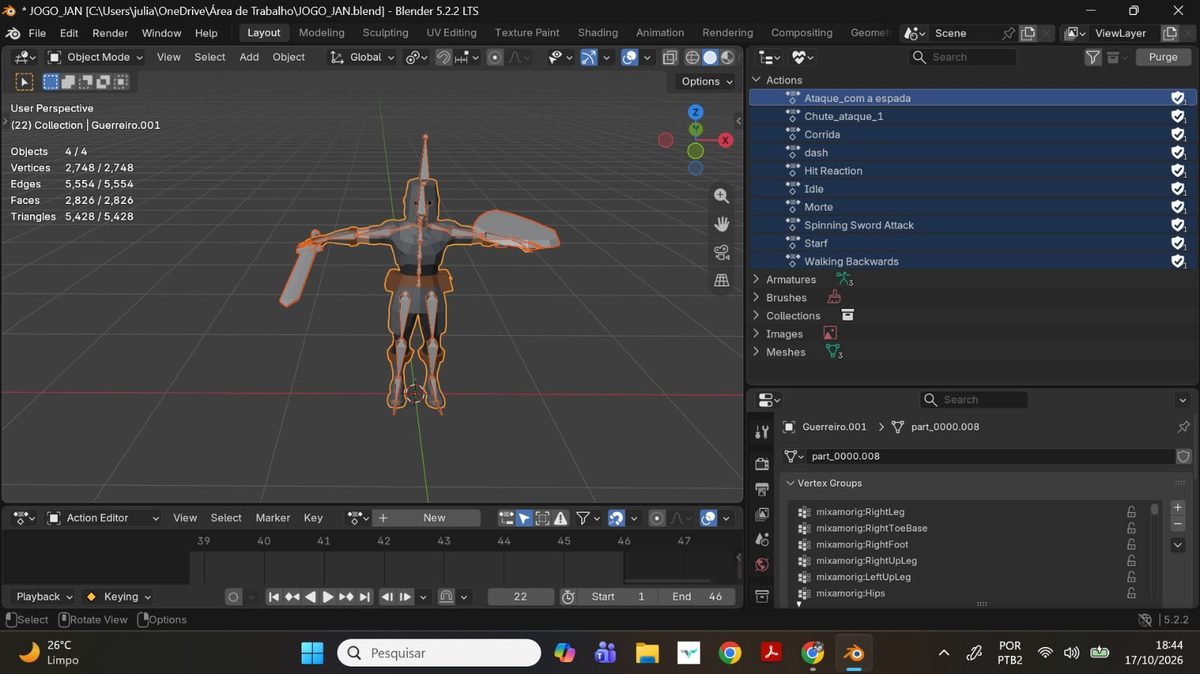Viewport: 1200px width, 674px height.
Task: Open the Playback popover
Action: 44,597
